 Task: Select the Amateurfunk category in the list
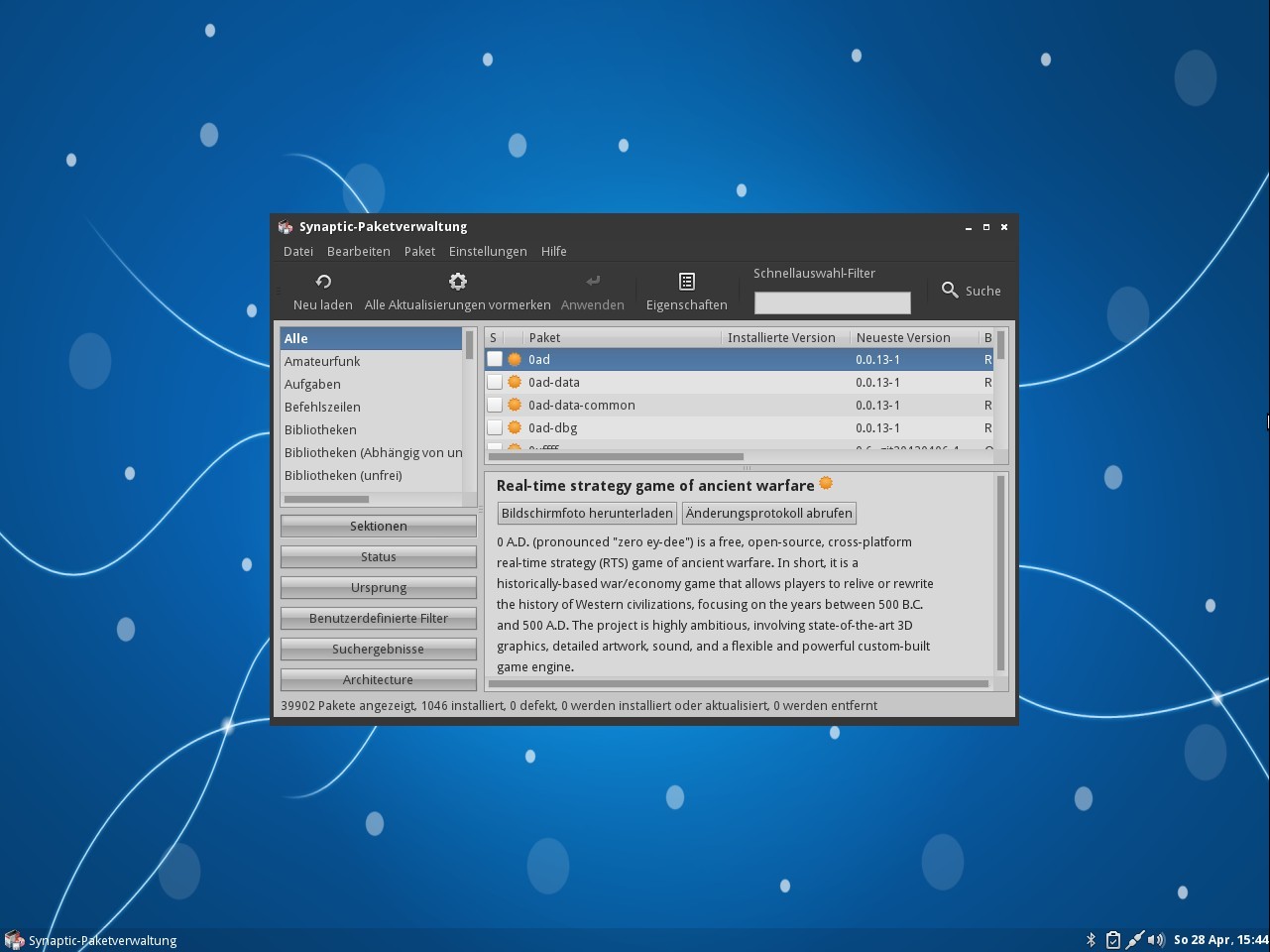[322, 362]
